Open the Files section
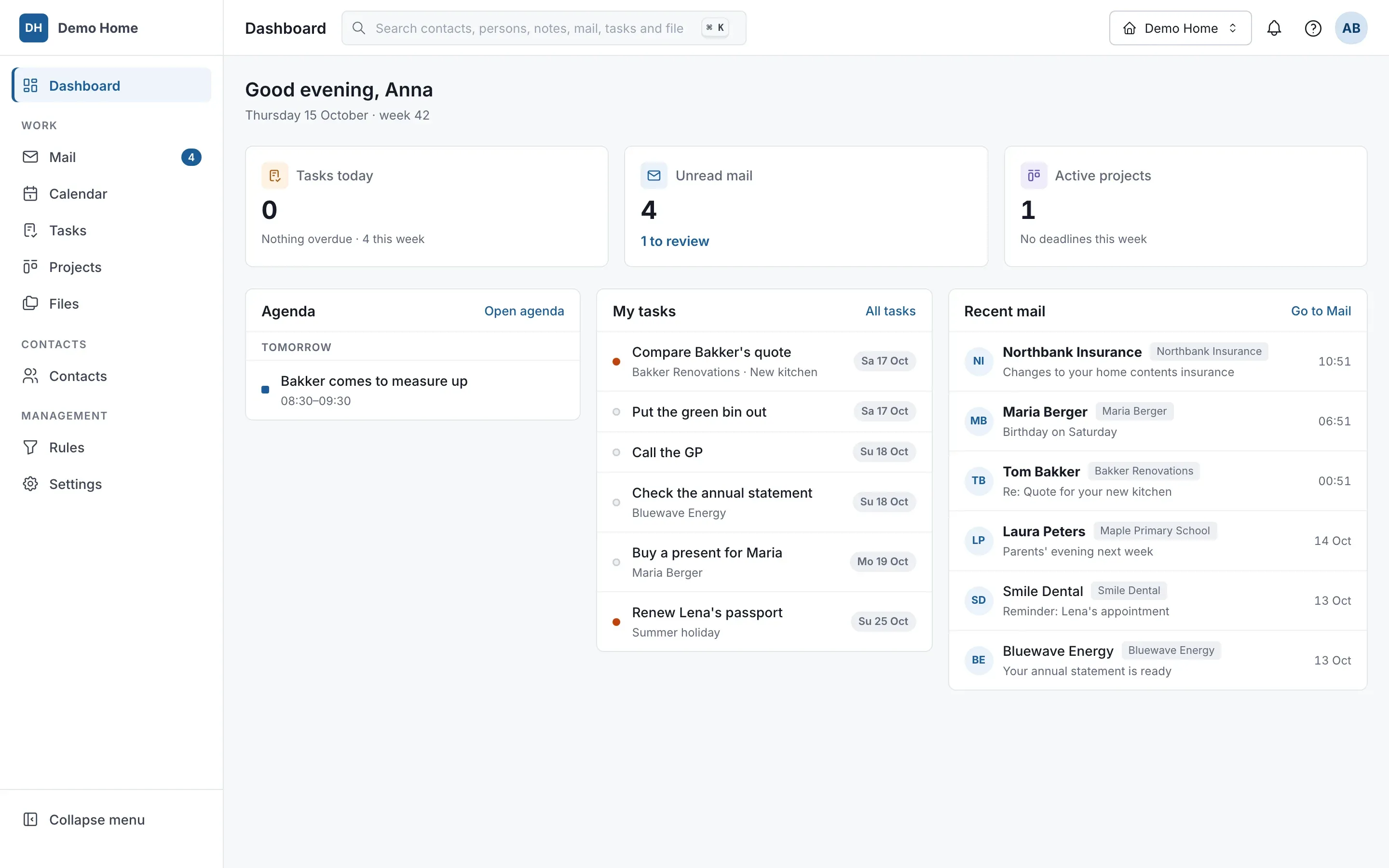This screenshot has width=1389, height=868. coord(111,304)
